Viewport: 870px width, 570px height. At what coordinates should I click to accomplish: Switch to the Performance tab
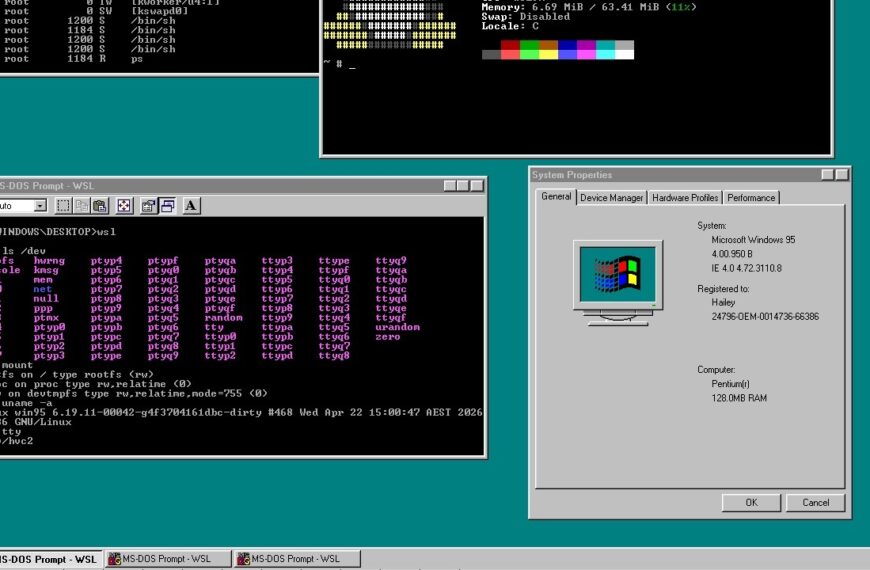[751, 198]
